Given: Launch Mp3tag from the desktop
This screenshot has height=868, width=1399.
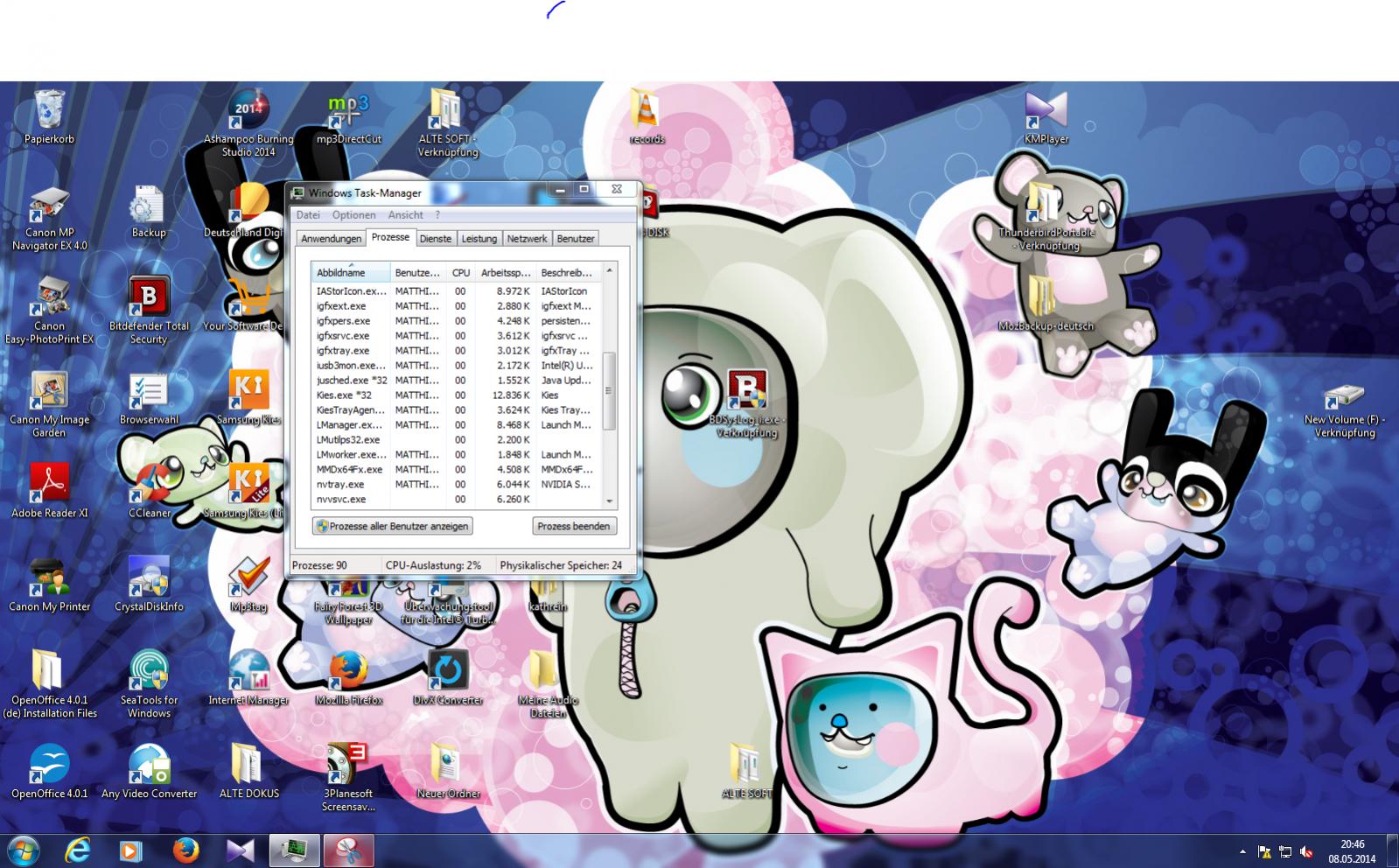Looking at the screenshot, I should 248,585.
